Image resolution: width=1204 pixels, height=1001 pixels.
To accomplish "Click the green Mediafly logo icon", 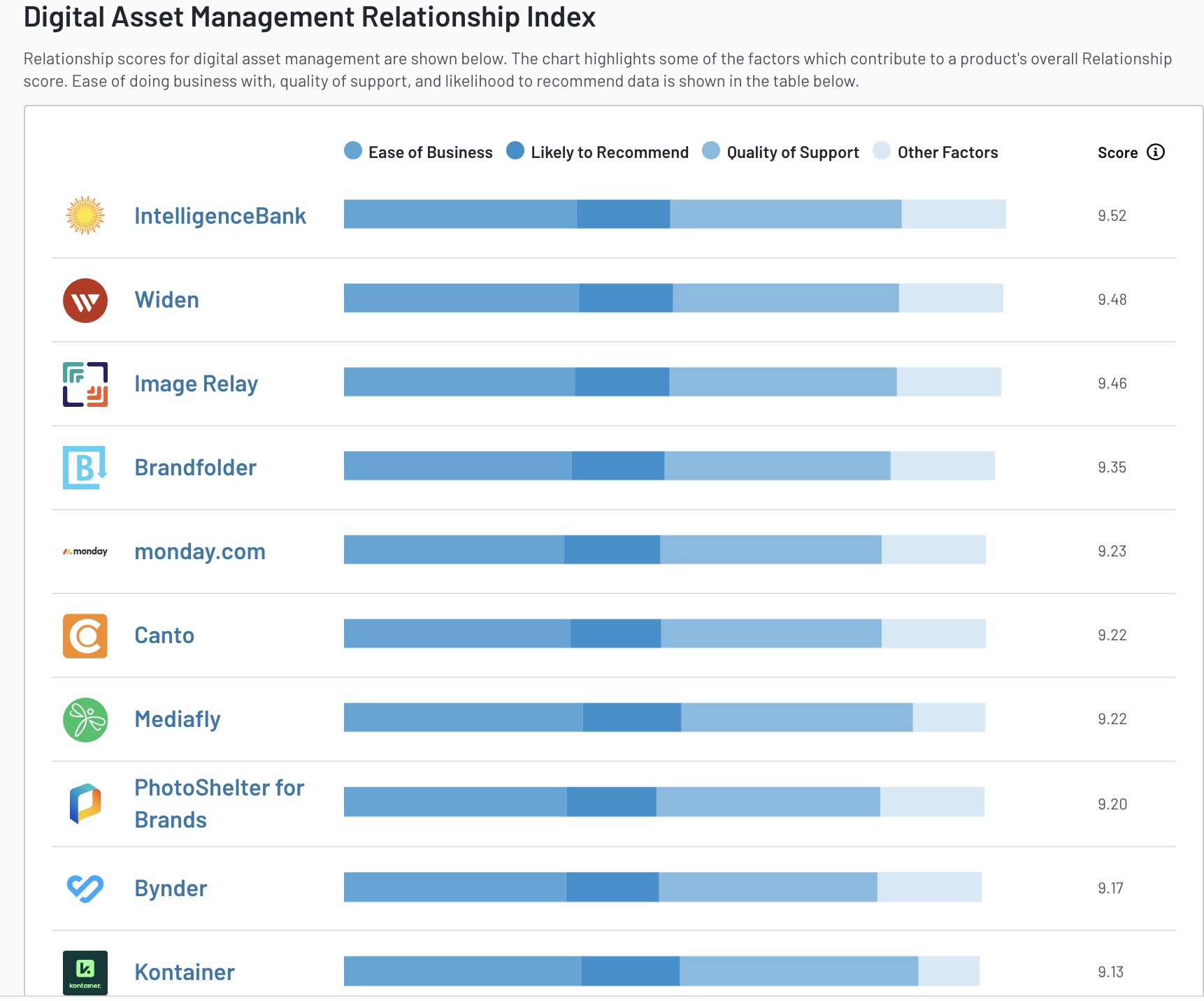I will (x=85, y=720).
